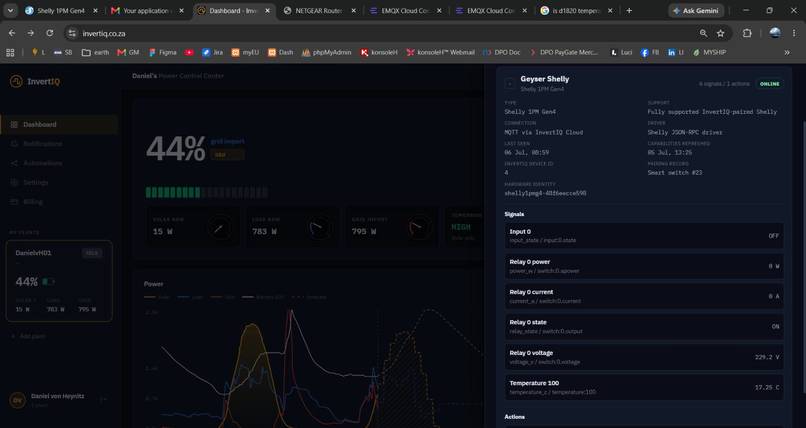Go forward one page
Viewport: 806px width, 428px height.
click(x=31, y=33)
